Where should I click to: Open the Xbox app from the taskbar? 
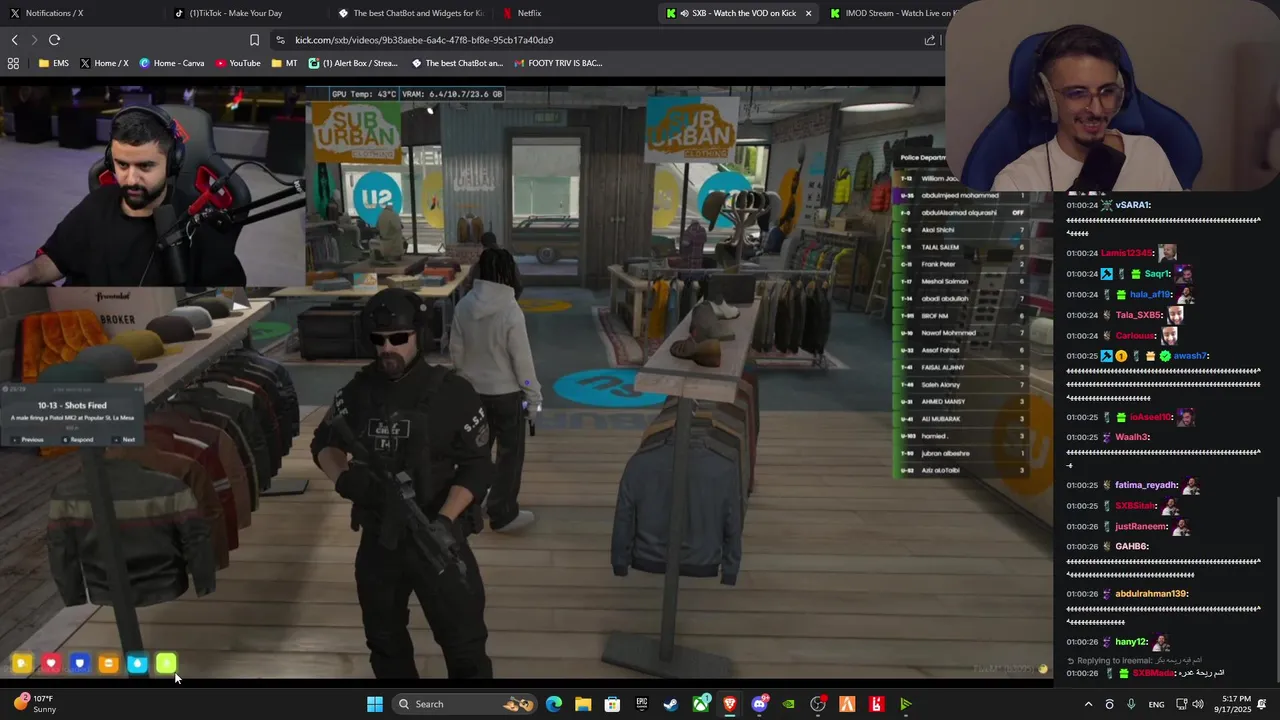point(701,704)
